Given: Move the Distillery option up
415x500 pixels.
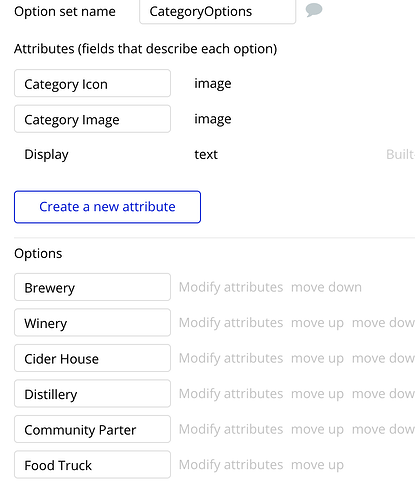Looking at the screenshot, I should 317,394.
